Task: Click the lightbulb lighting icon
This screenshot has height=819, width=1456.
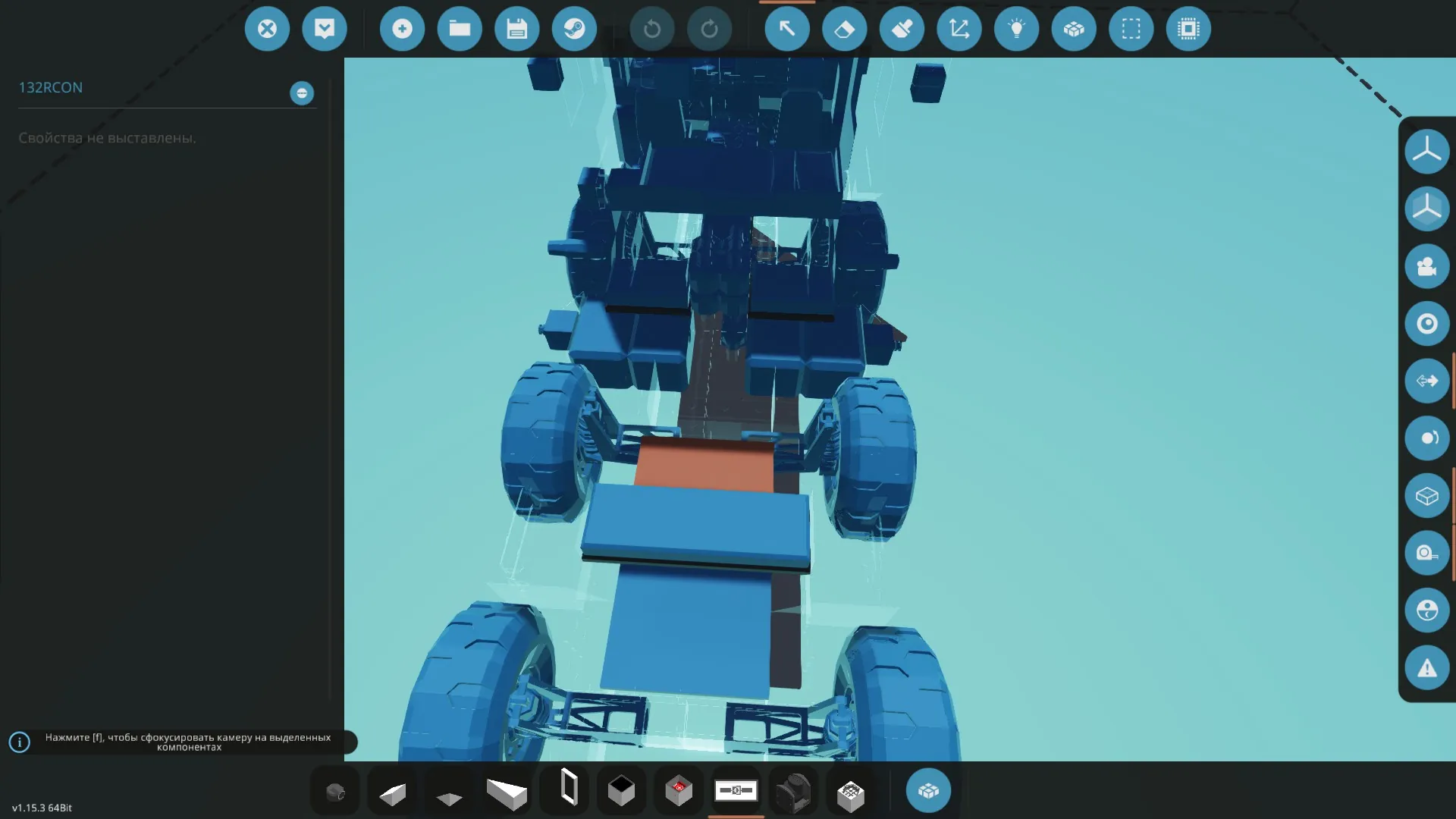Action: (x=1016, y=29)
